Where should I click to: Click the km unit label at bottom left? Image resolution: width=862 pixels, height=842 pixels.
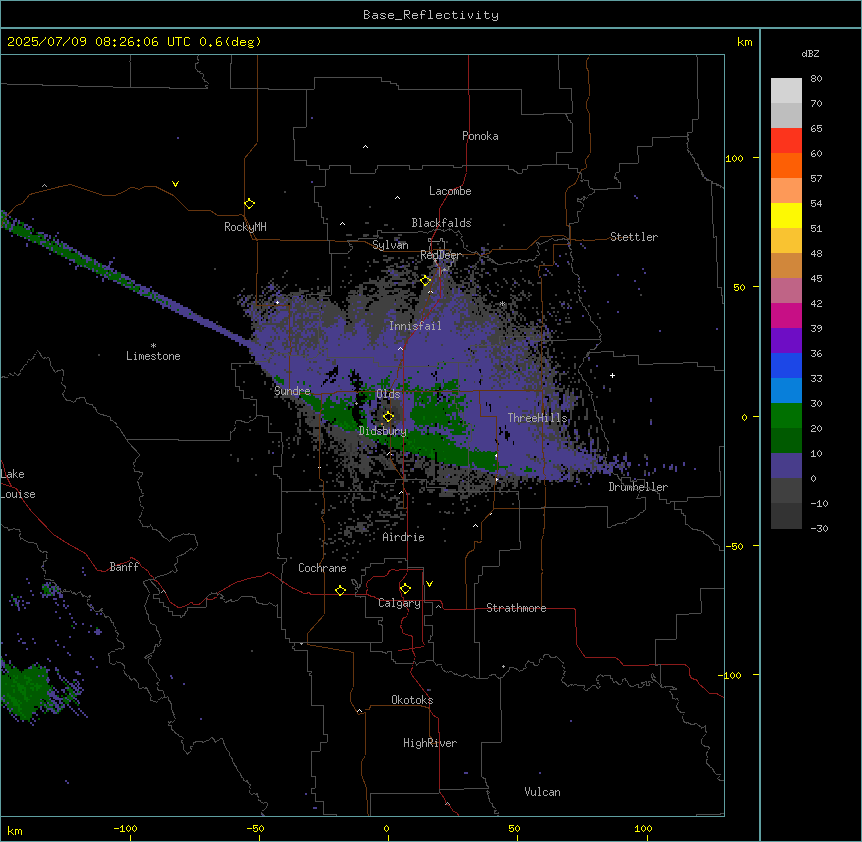tap(15, 831)
